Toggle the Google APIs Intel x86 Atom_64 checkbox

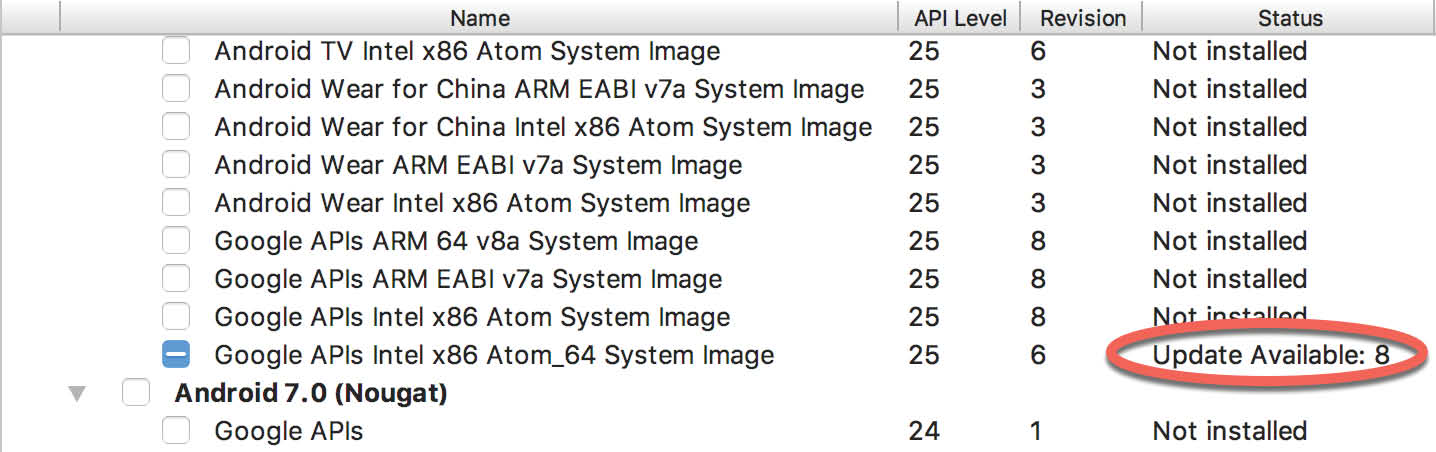pos(176,355)
